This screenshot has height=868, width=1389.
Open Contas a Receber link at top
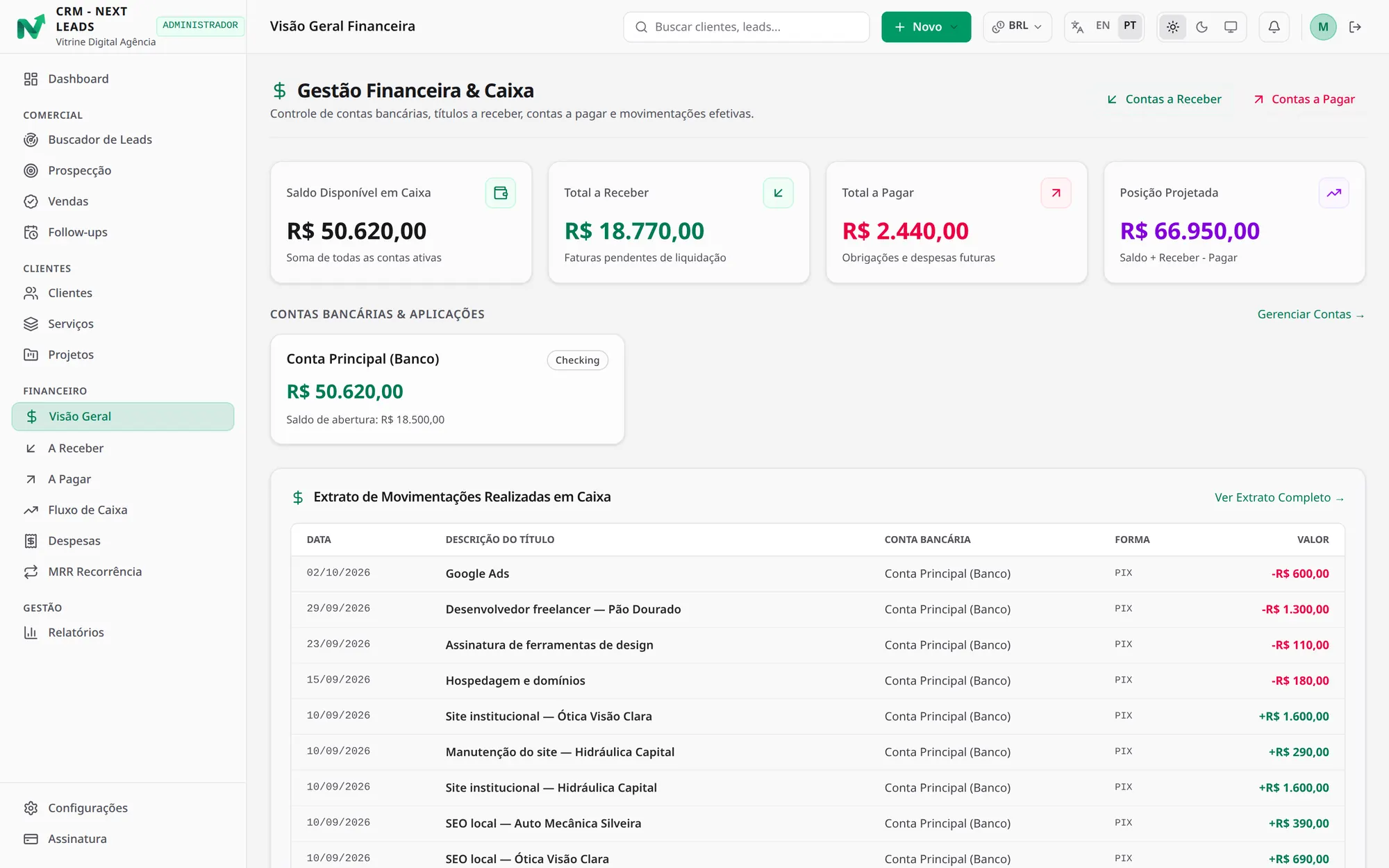point(1164,99)
